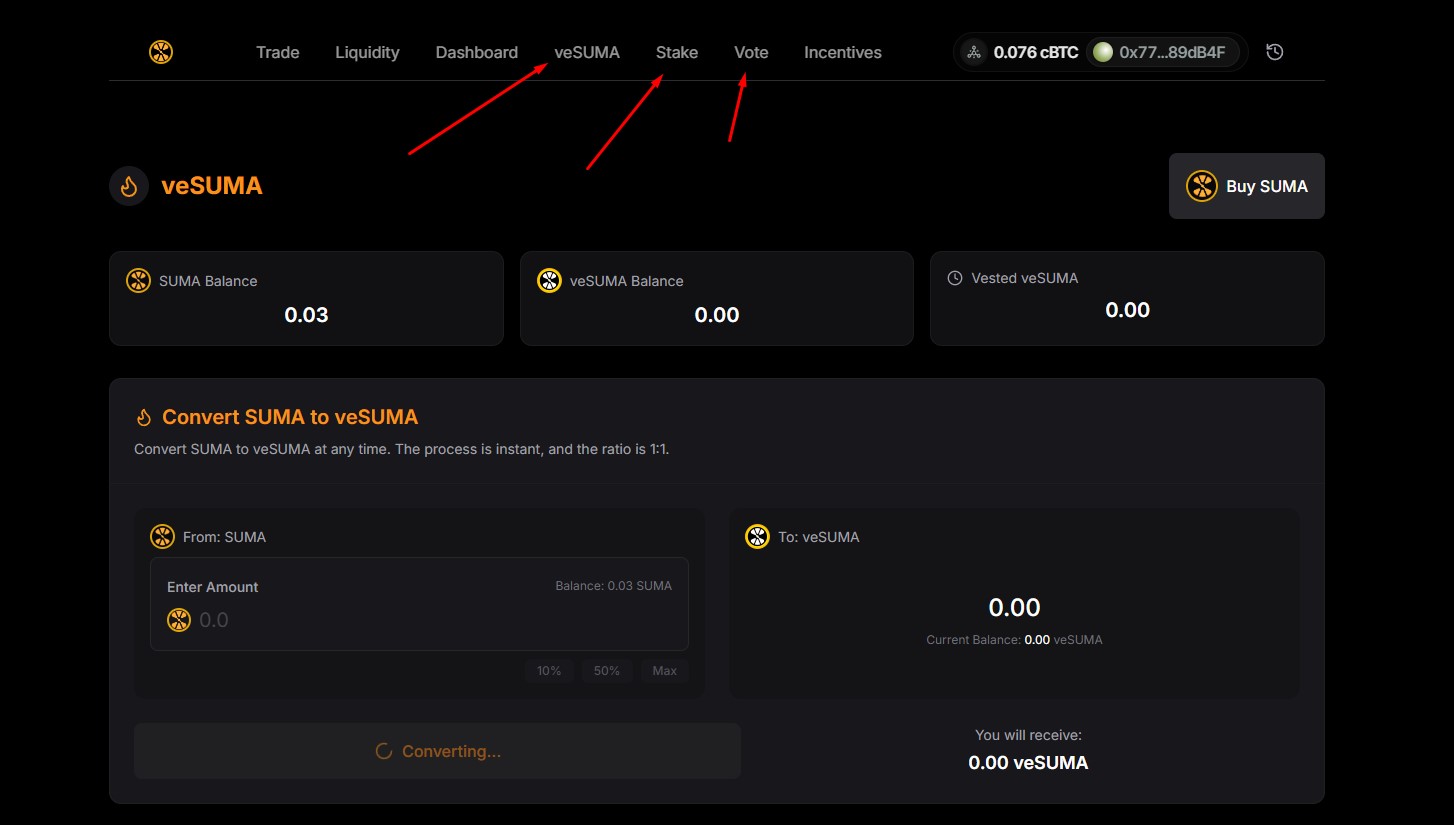Open the wallet address 0x77...89dB4F menu

(1163, 52)
